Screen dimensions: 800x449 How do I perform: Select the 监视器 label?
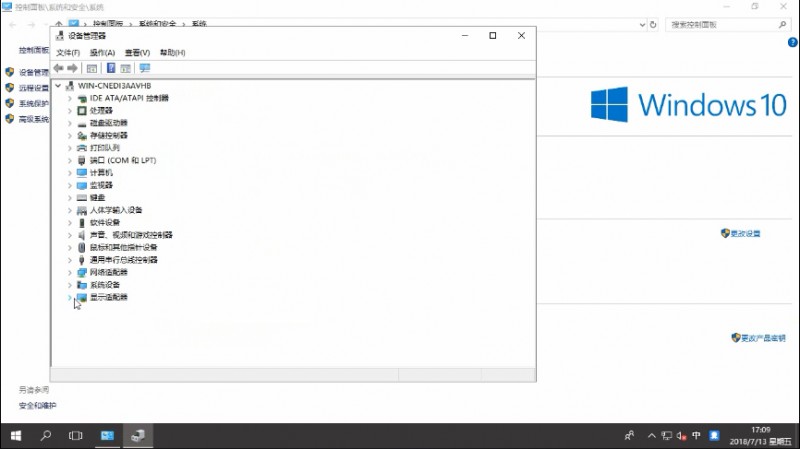click(101, 185)
